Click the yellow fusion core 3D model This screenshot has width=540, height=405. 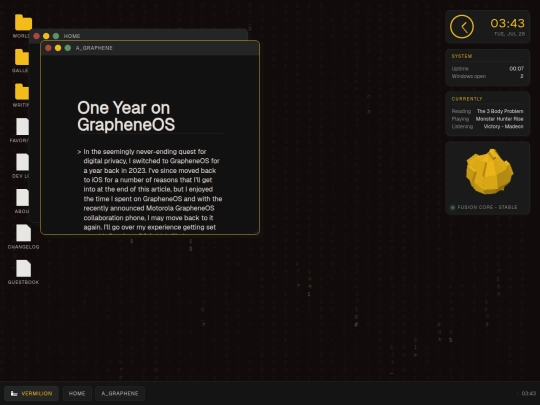coord(489,172)
